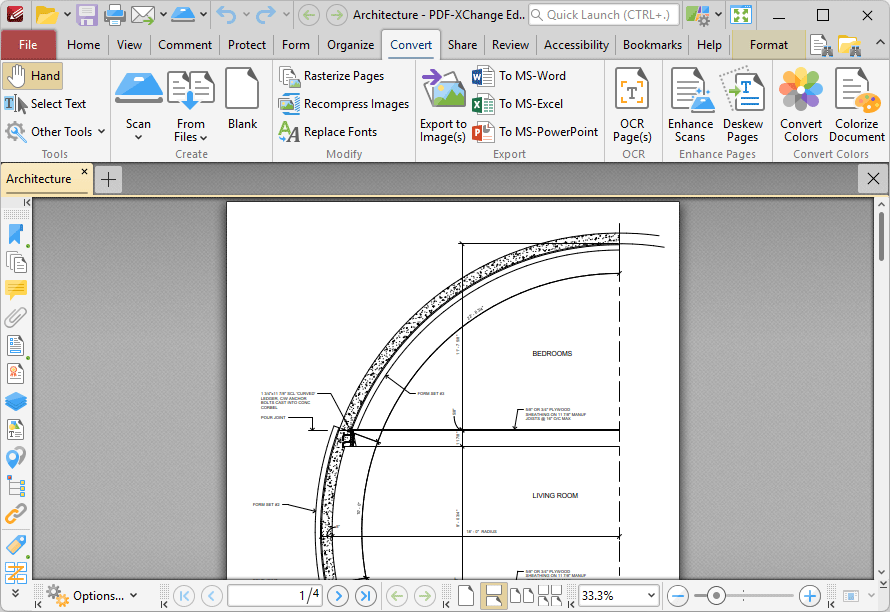Switch to two pages layout
890x612 pixels.
pyautogui.click(x=522, y=596)
